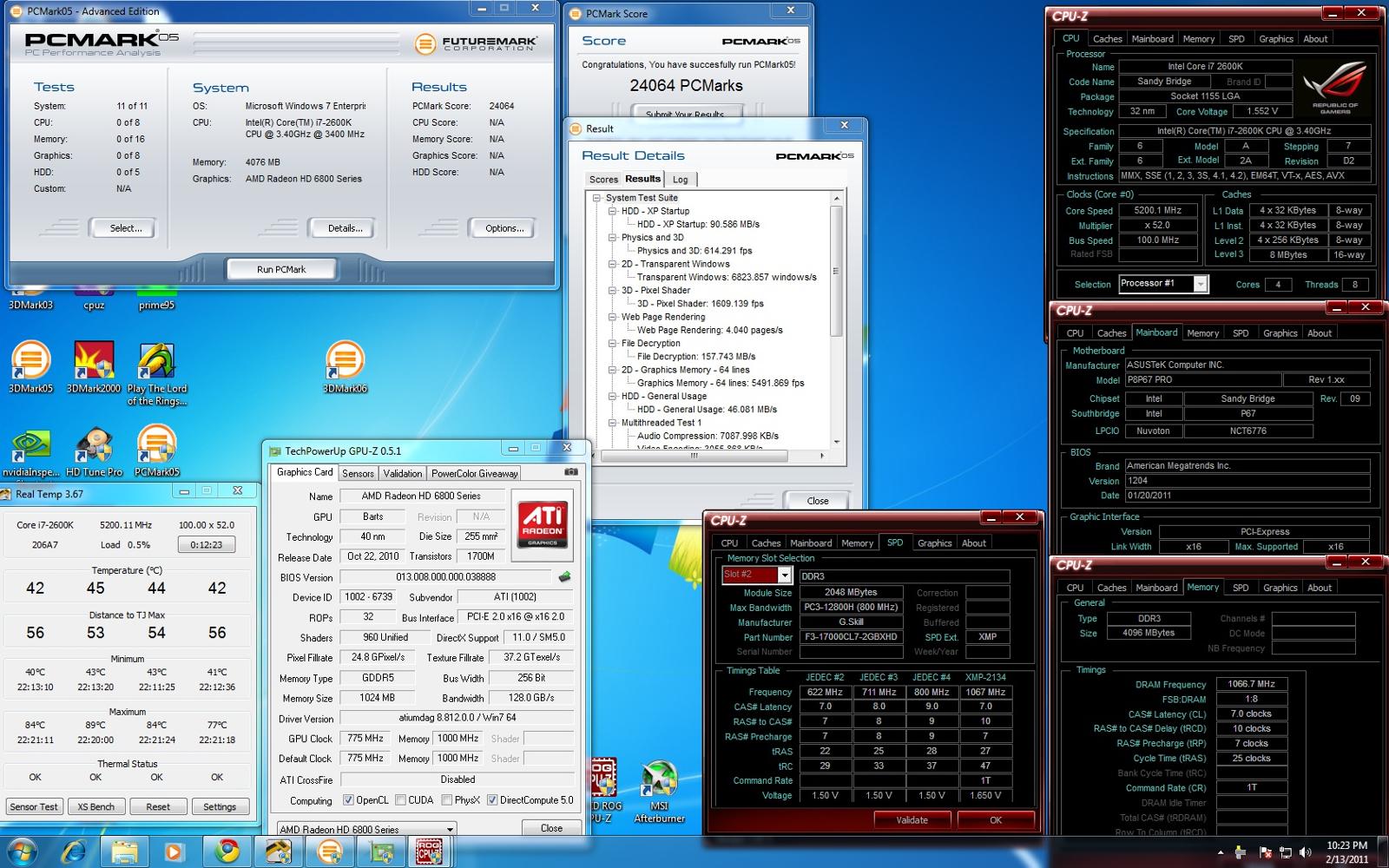Viewport: 1389px width, 868px height.
Task: Click the Republic of Gamers logo in CPU-Z
Action: [1335, 88]
